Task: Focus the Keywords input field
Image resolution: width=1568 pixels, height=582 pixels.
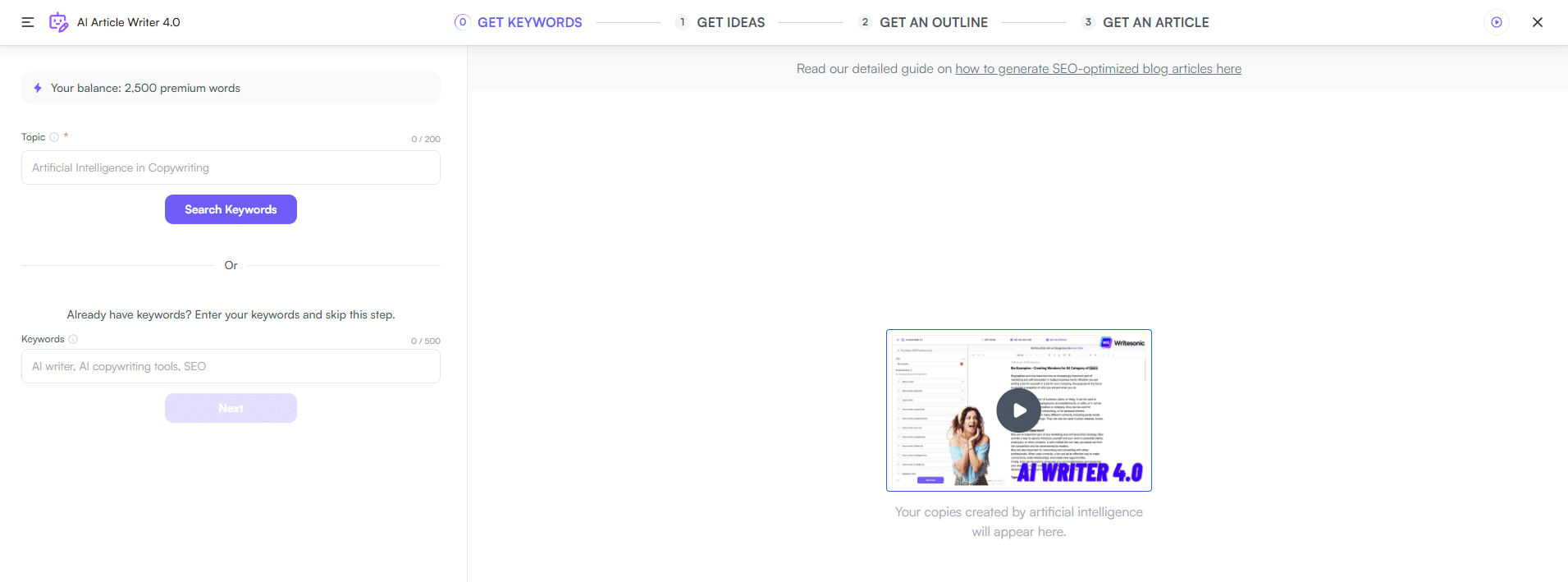Action: pos(231,366)
